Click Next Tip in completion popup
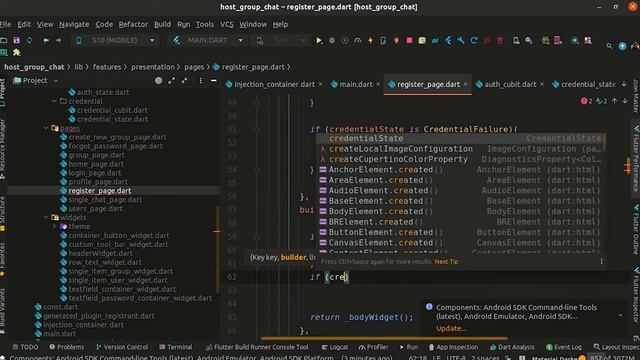640x360 pixels. tap(447, 262)
